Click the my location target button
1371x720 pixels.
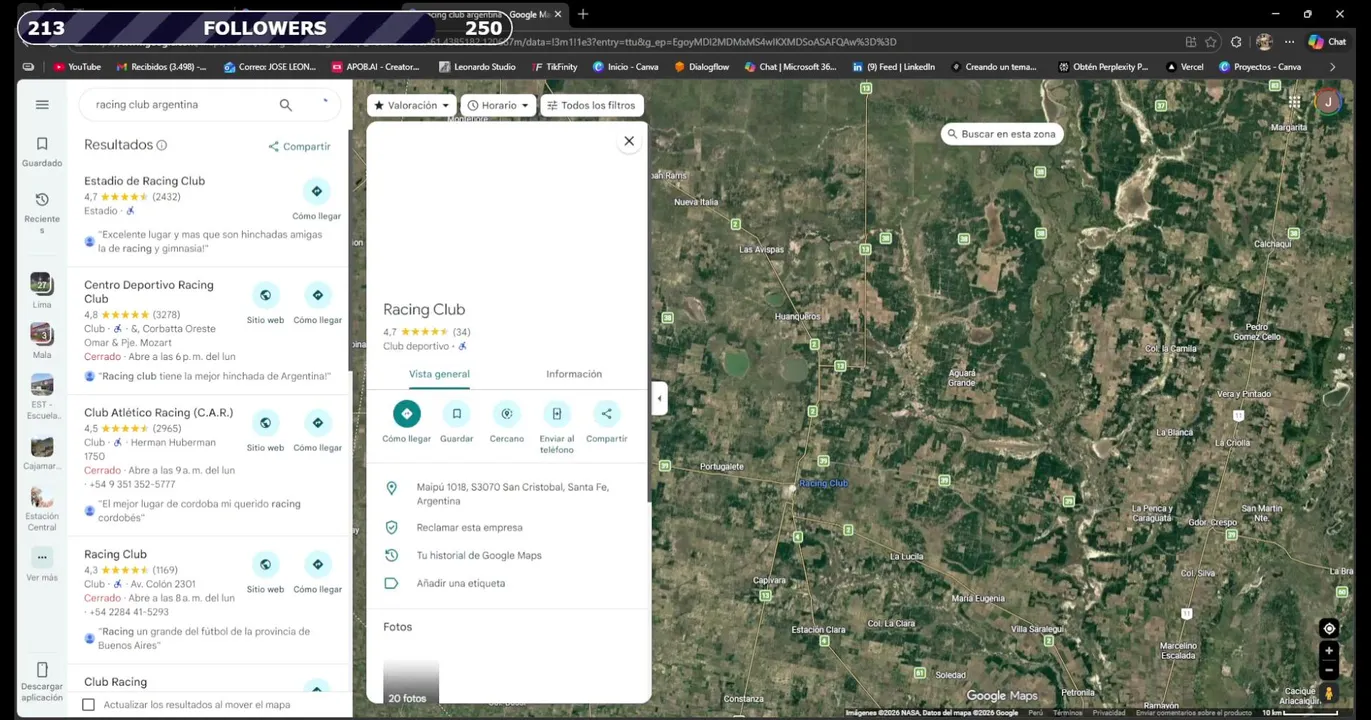coord(1329,628)
